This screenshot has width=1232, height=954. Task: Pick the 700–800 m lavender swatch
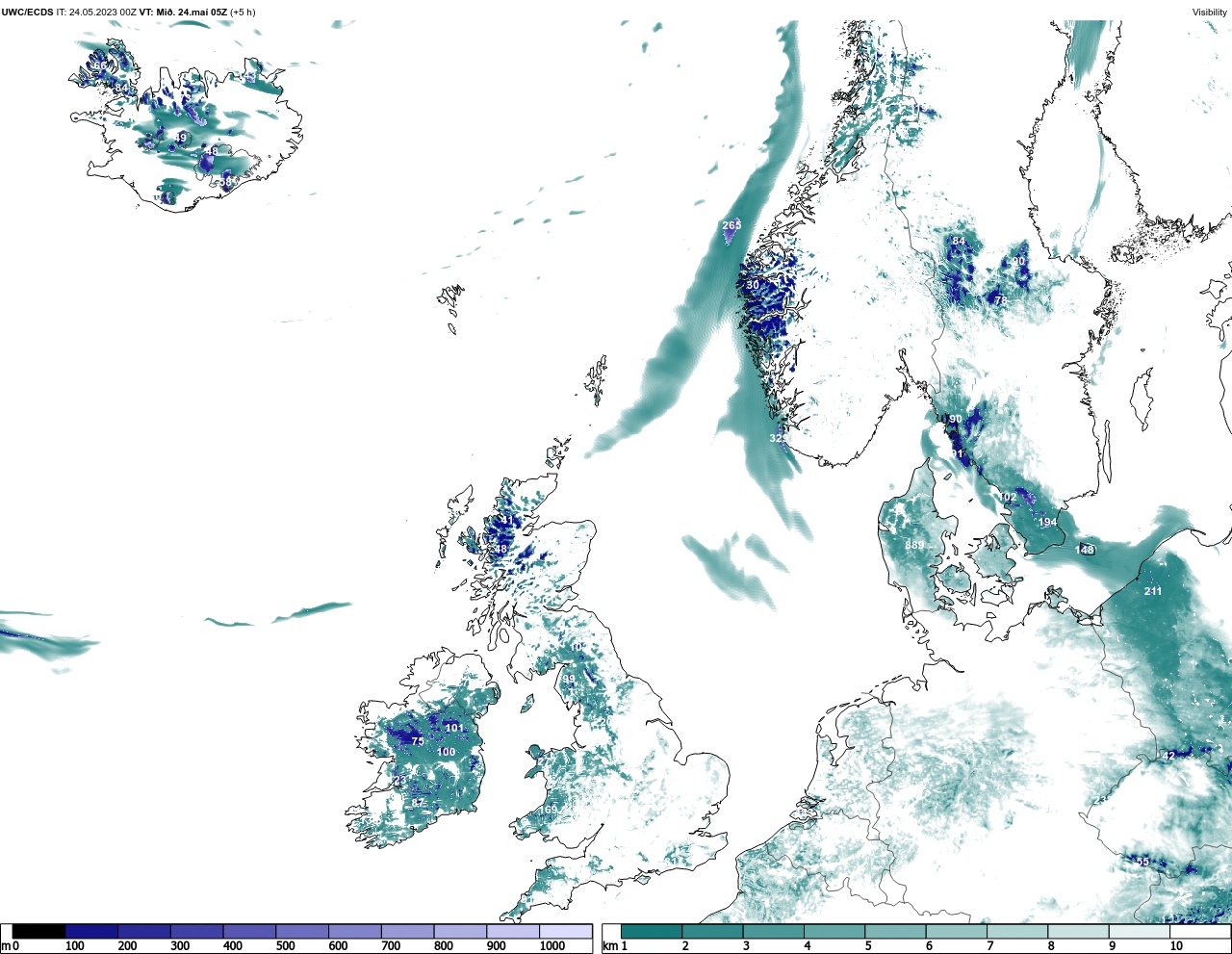pyautogui.click(x=407, y=931)
